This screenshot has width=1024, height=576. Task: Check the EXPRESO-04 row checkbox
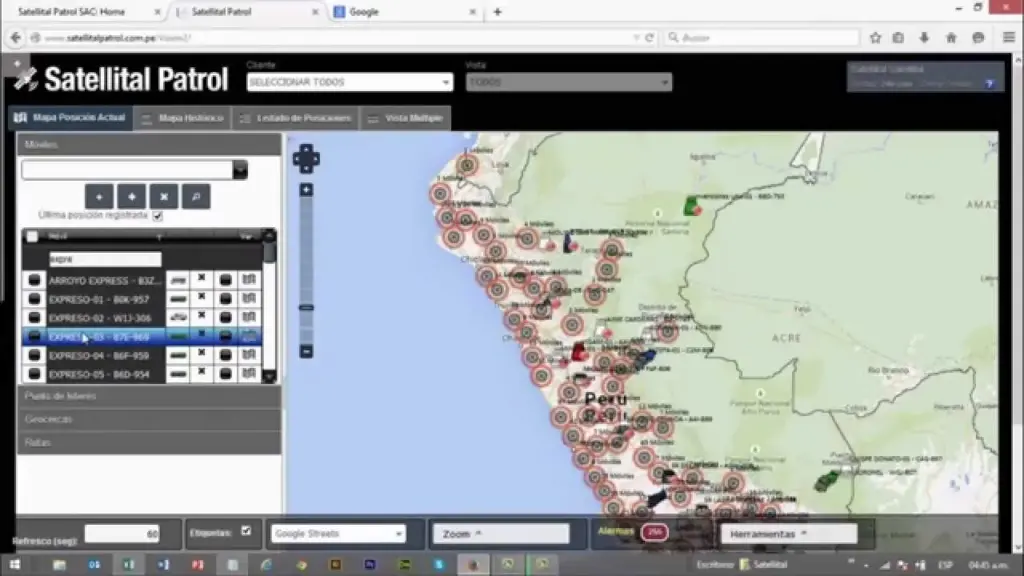[x=34, y=355]
